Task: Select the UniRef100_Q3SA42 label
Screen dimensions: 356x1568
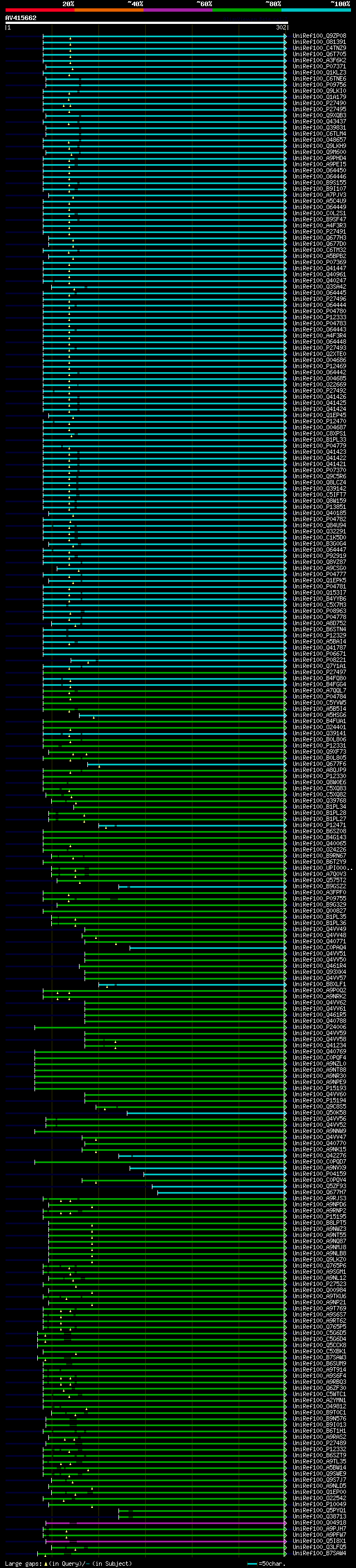Action: pos(319,286)
